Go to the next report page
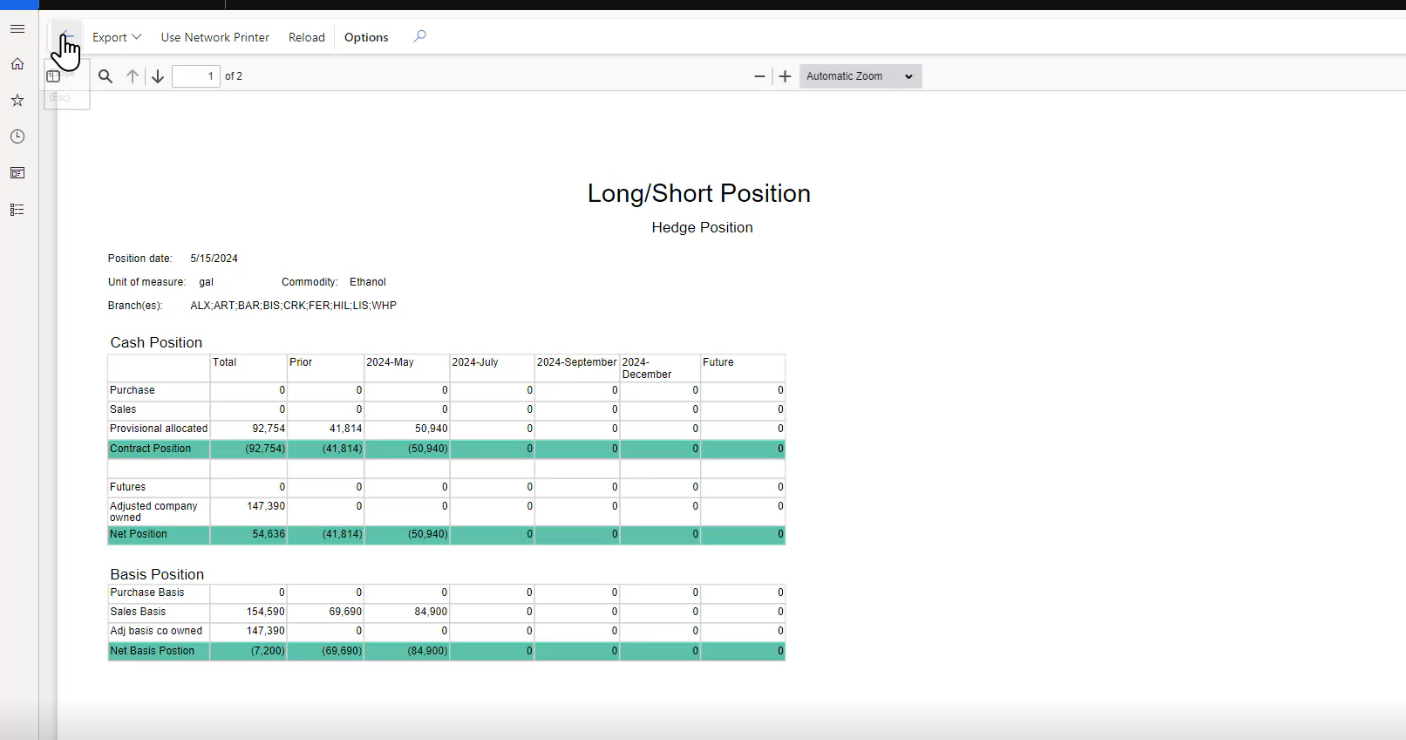Image resolution: width=1406 pixels, height=740 pixels. (157, 75)
